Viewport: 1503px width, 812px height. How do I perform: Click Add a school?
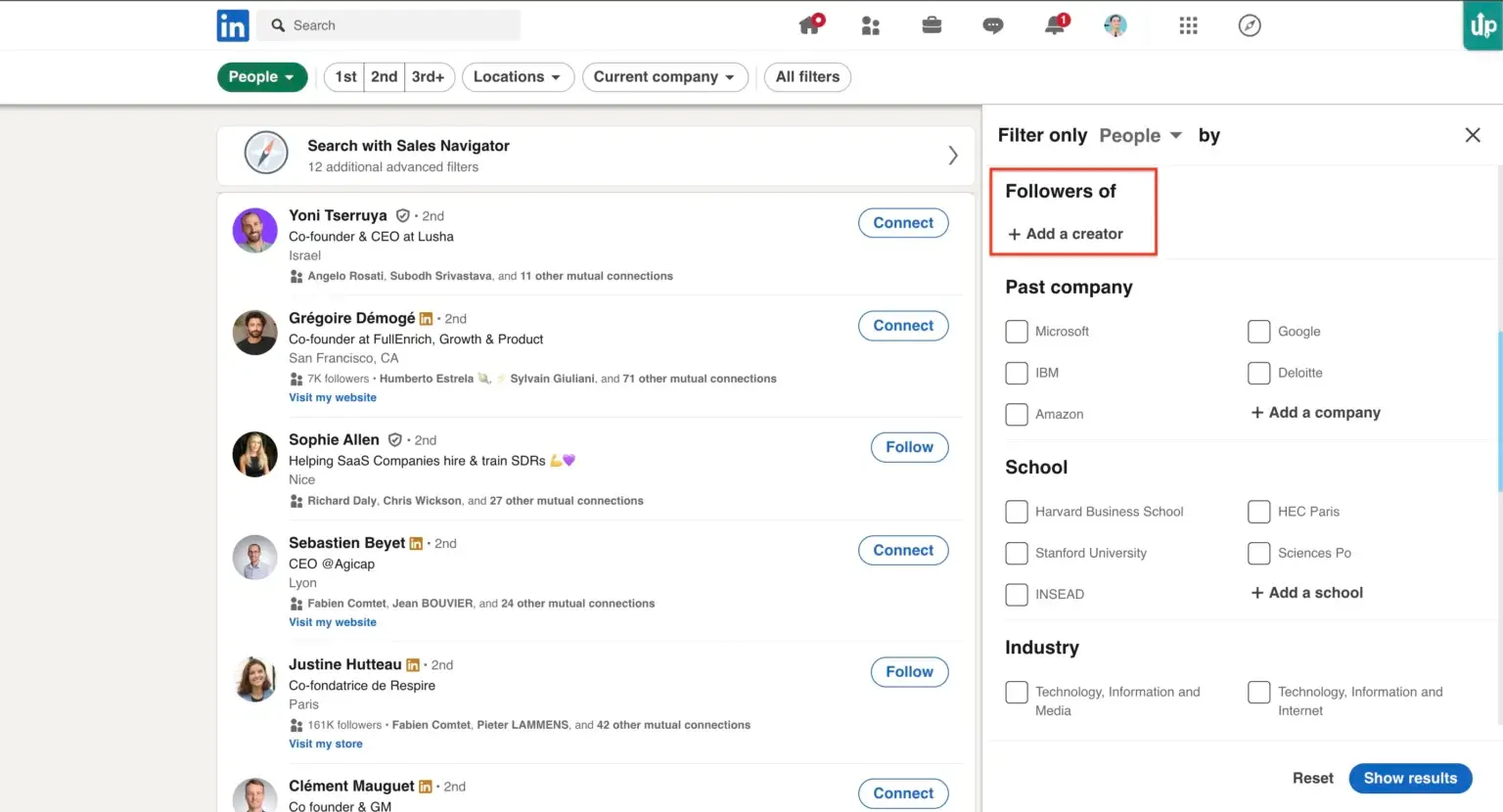1306,593
